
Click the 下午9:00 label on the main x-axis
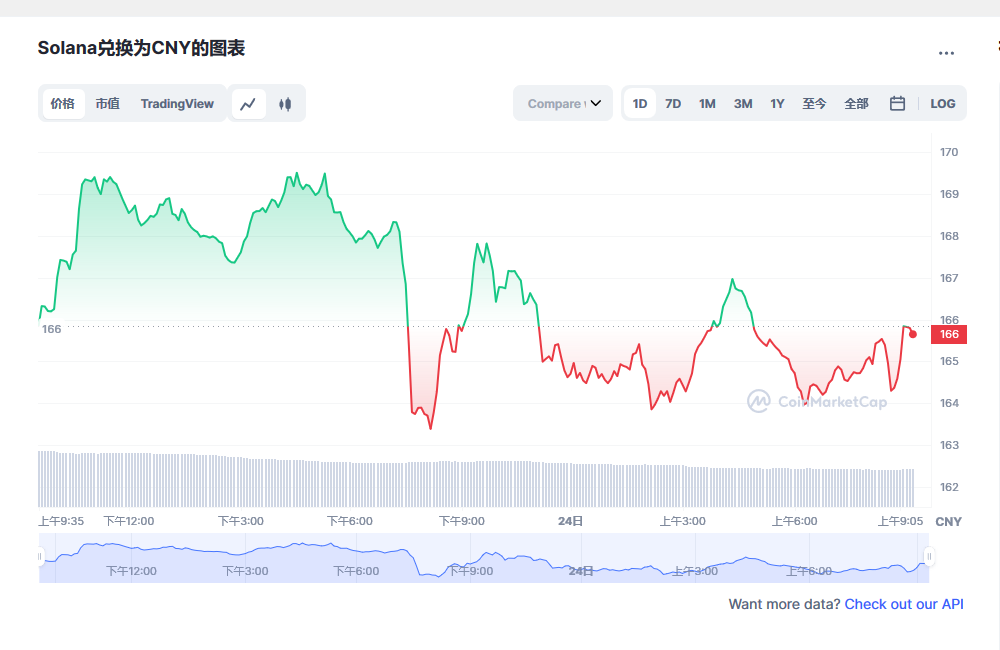coord(462,521)
